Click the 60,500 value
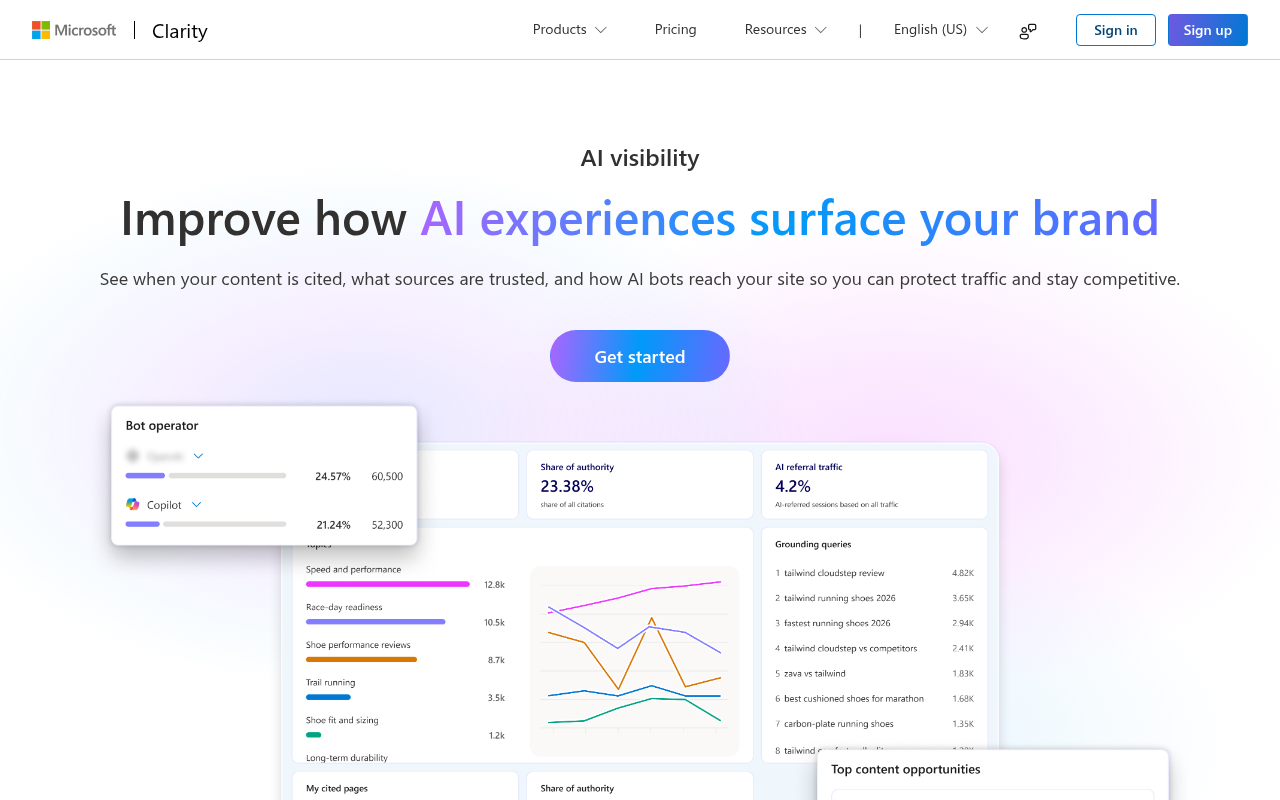This screenshot has width=1280, height=800. pyautogui.click(x=387, y=476)
